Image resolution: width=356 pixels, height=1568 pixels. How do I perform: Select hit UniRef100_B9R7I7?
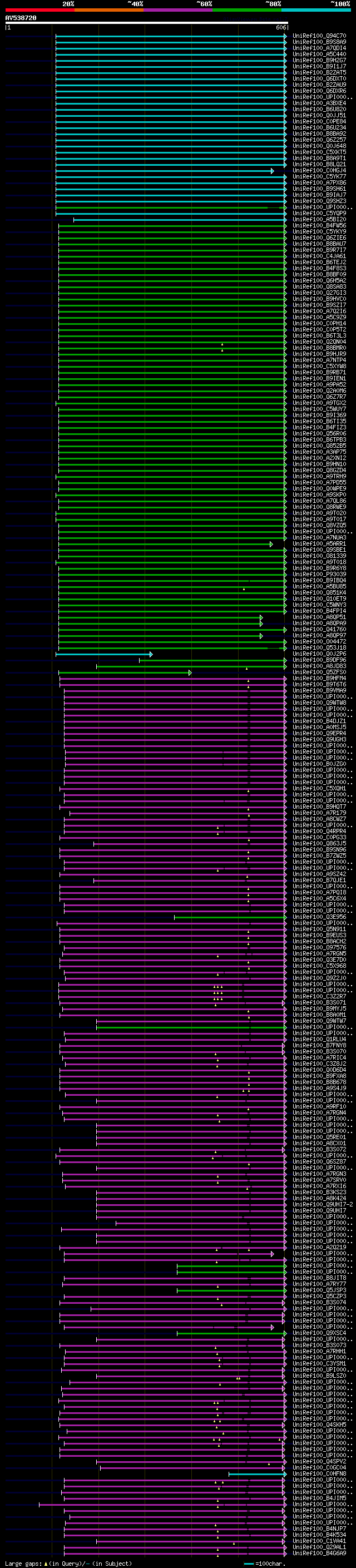[x=319, y=250]
